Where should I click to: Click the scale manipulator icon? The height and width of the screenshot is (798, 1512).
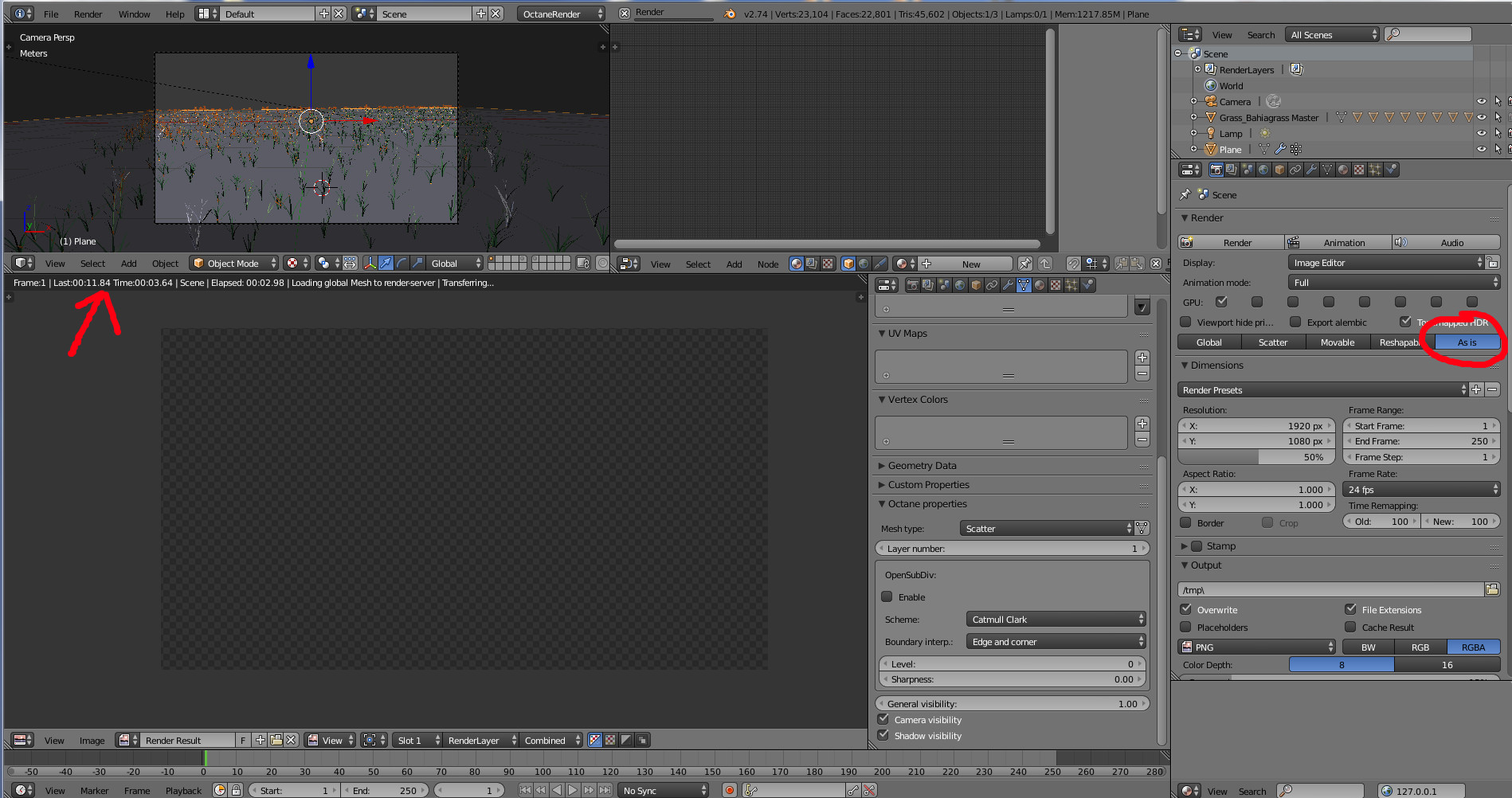[417, 263]
